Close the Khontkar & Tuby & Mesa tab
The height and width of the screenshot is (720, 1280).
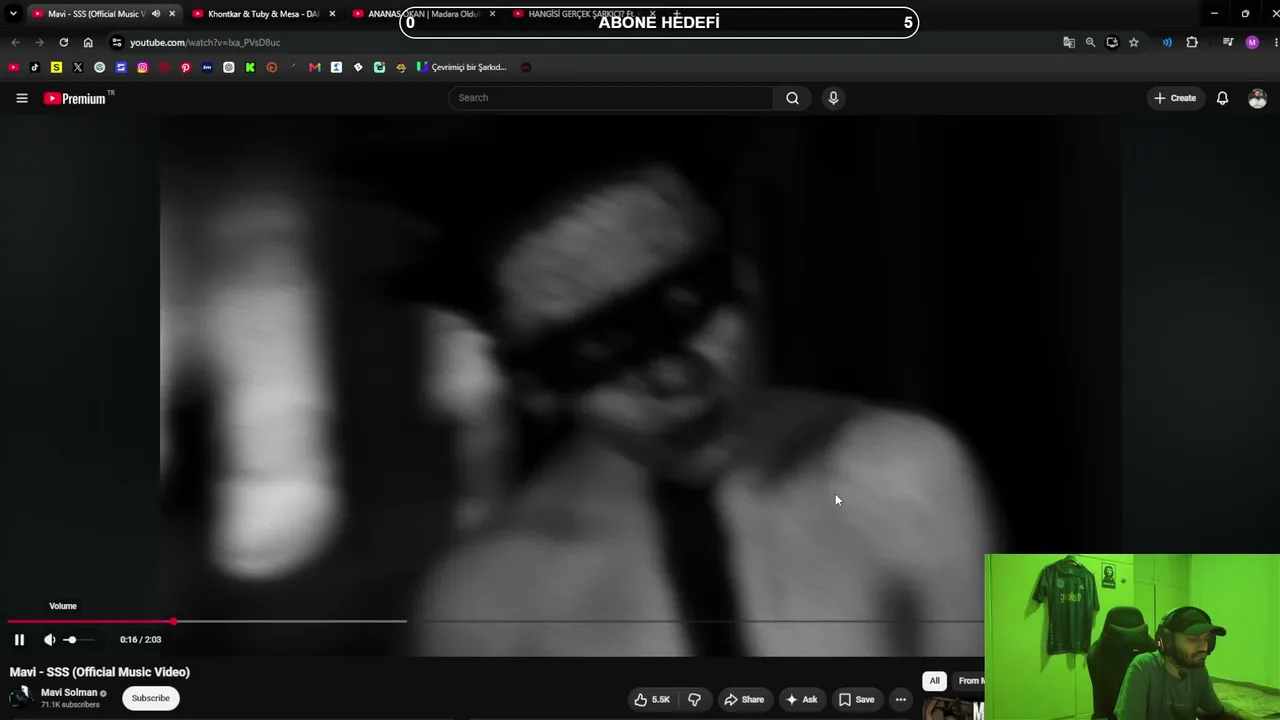[332, 14]
